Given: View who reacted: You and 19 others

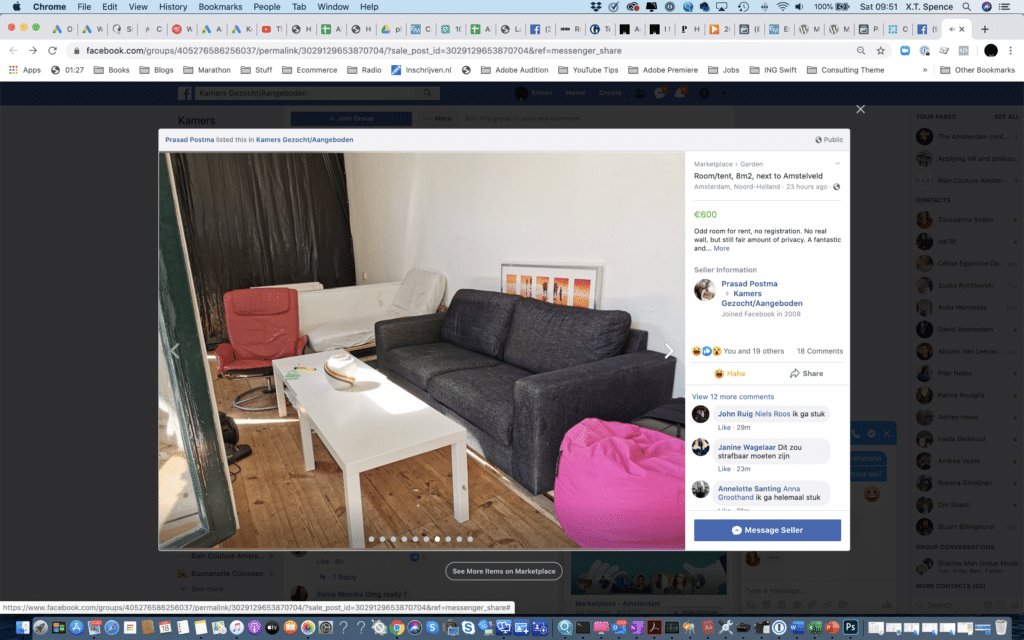Looking at the screenshot, I should pos(754,351).
